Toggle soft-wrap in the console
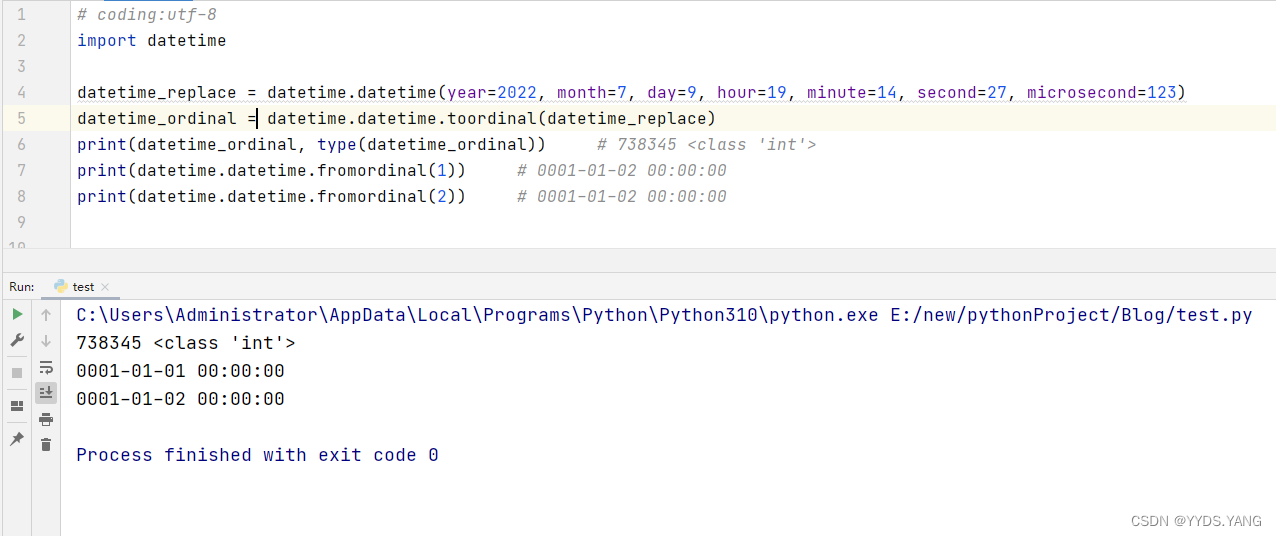 pyautogui.click(x=46, y=367)
